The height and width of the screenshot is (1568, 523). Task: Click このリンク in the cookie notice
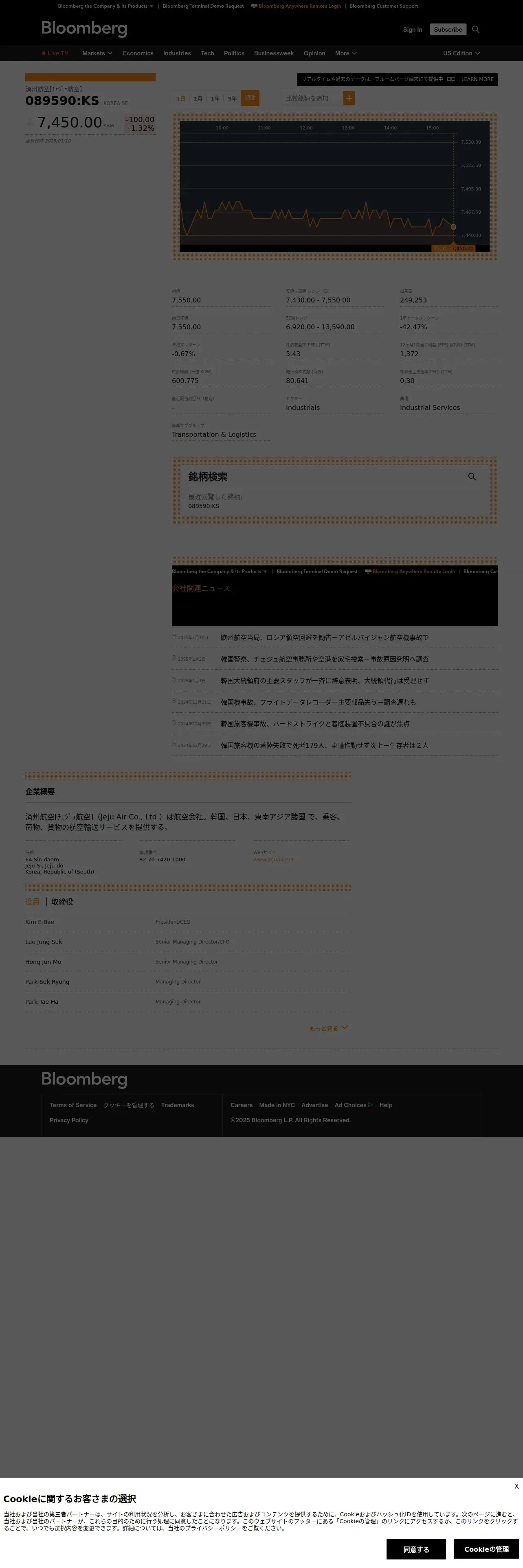coord(469,1520)
